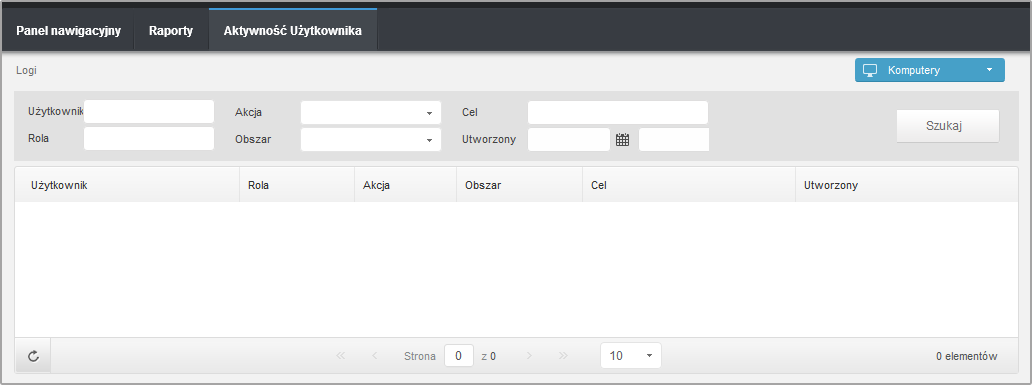Expand the Obszar dropdown list
Viewport: 1032px width, 385px height.
(x=371, y=140)
